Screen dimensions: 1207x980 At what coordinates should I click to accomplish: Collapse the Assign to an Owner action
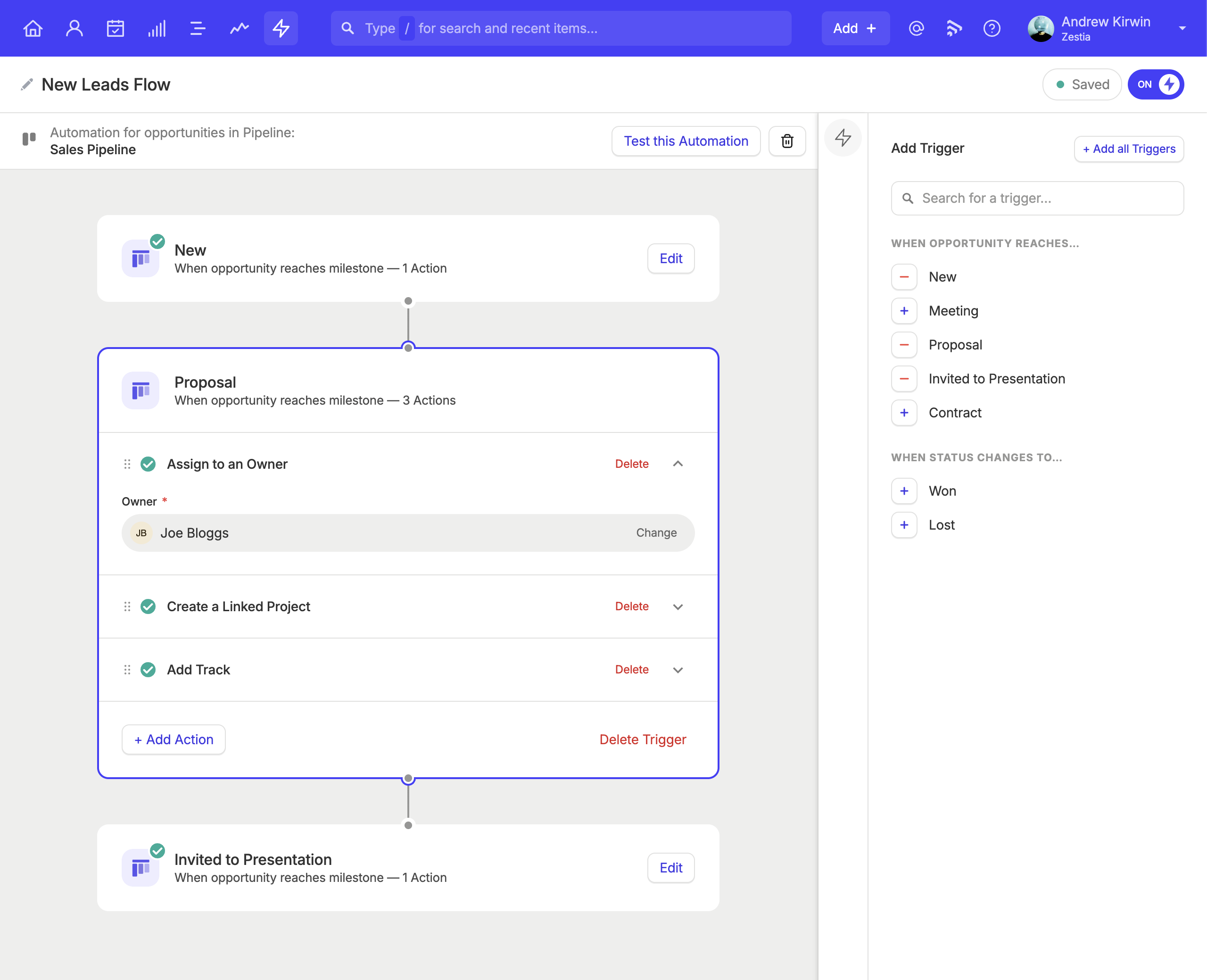[x=678, y=464]
